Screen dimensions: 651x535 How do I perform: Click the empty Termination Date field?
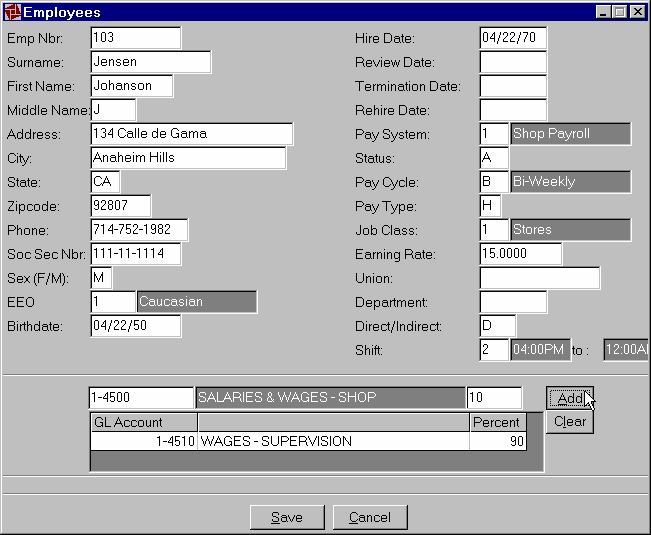tap(513, 86)
